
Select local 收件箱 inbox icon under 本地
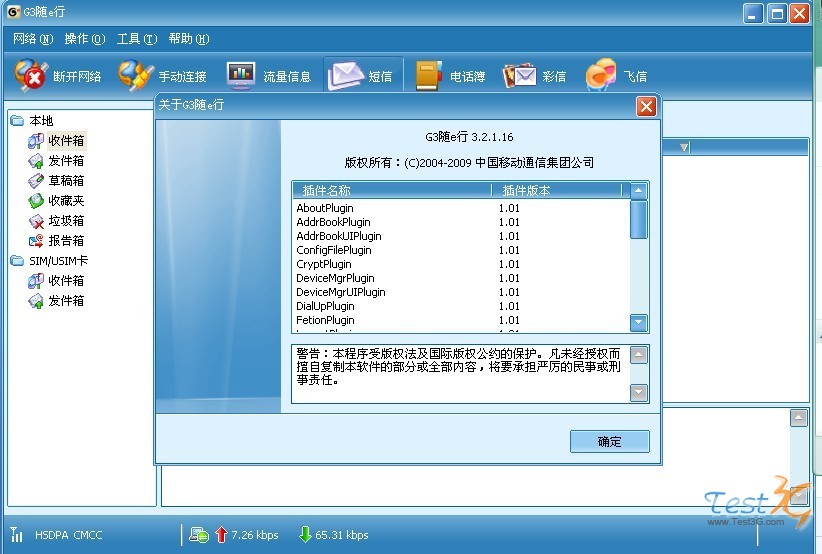click(x=36, y=141)
